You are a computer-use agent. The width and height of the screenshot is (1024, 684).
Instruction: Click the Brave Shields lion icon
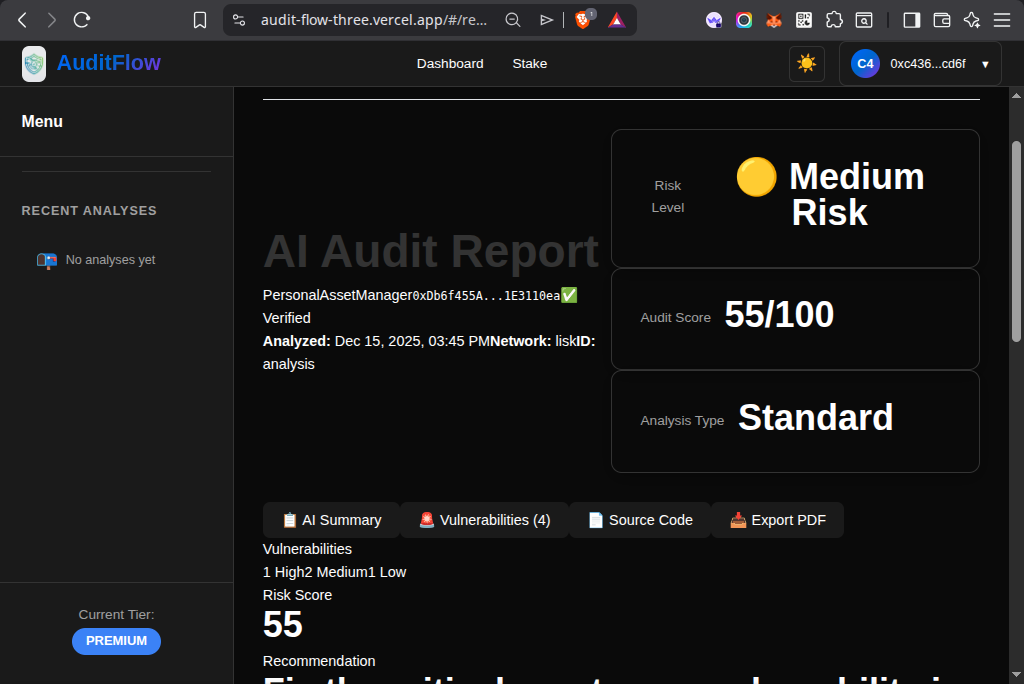click(x=583, y=20)
